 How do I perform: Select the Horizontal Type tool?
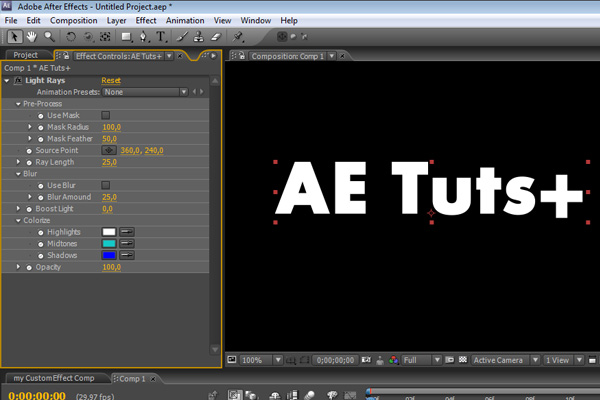point(161,37)
